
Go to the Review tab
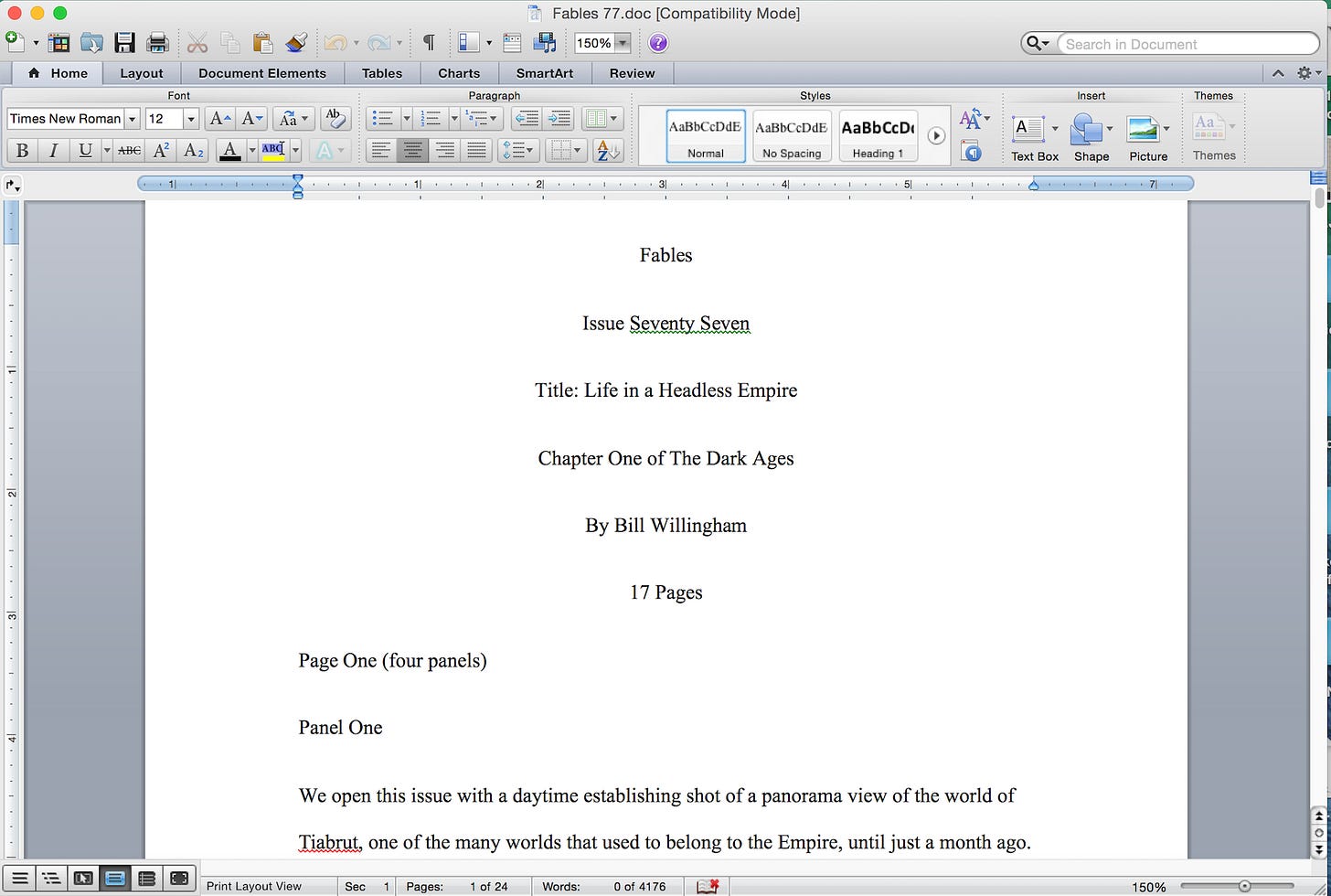pyautogui.click(x=633, y=73)
